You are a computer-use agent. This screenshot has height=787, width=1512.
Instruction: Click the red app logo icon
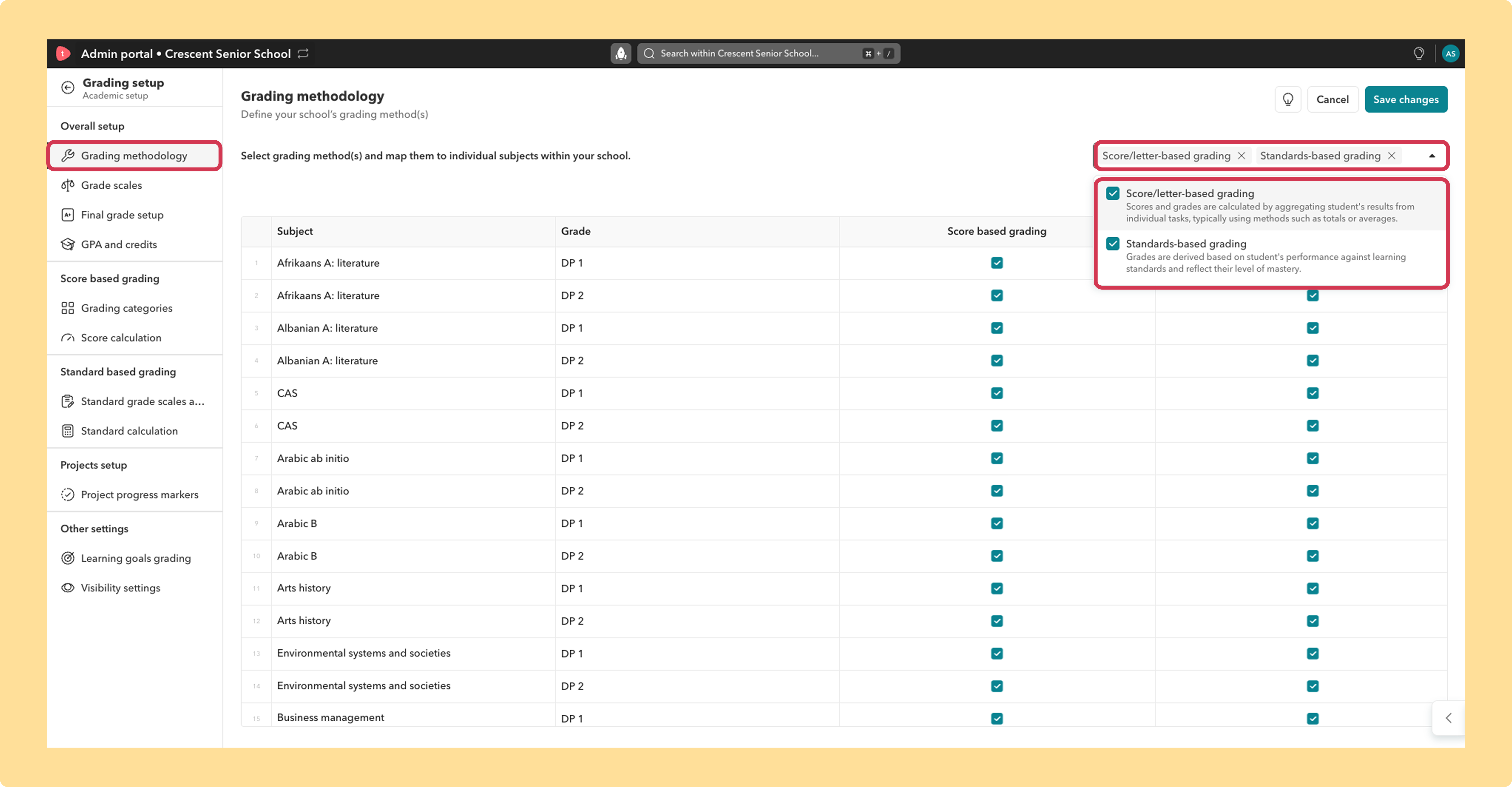(x=63, y=53)
